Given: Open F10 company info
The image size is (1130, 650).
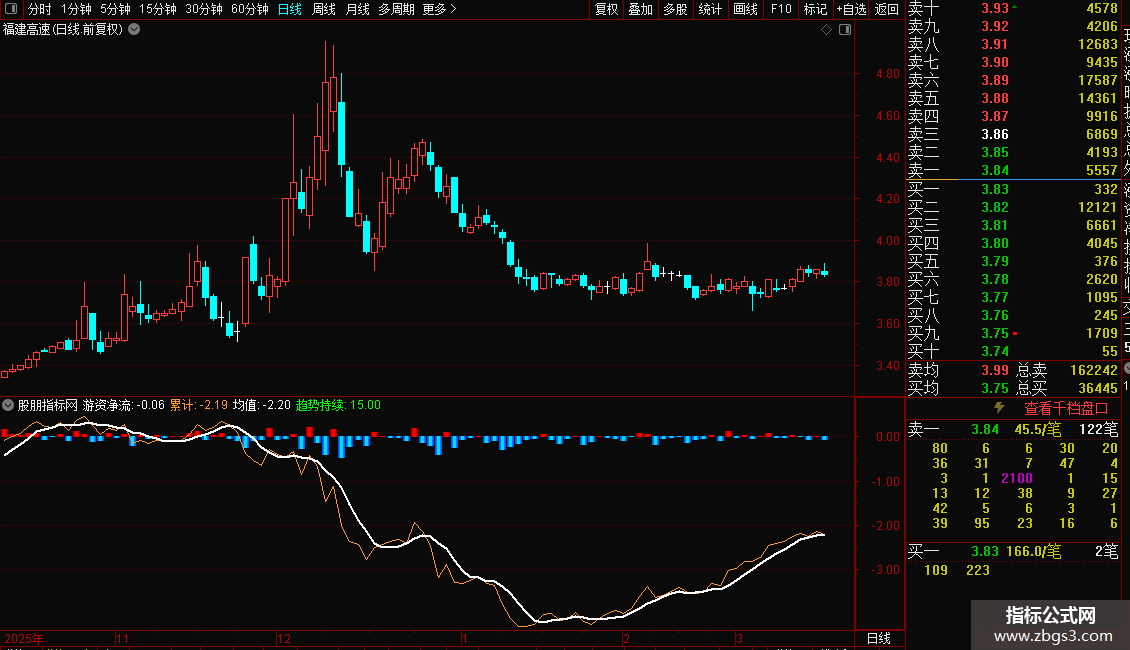Looking at the screenshot, I should click(x=780, y=9).
